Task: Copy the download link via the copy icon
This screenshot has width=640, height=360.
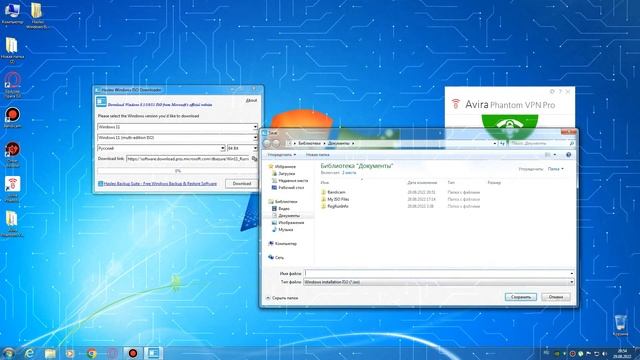Action: point(255,158)
